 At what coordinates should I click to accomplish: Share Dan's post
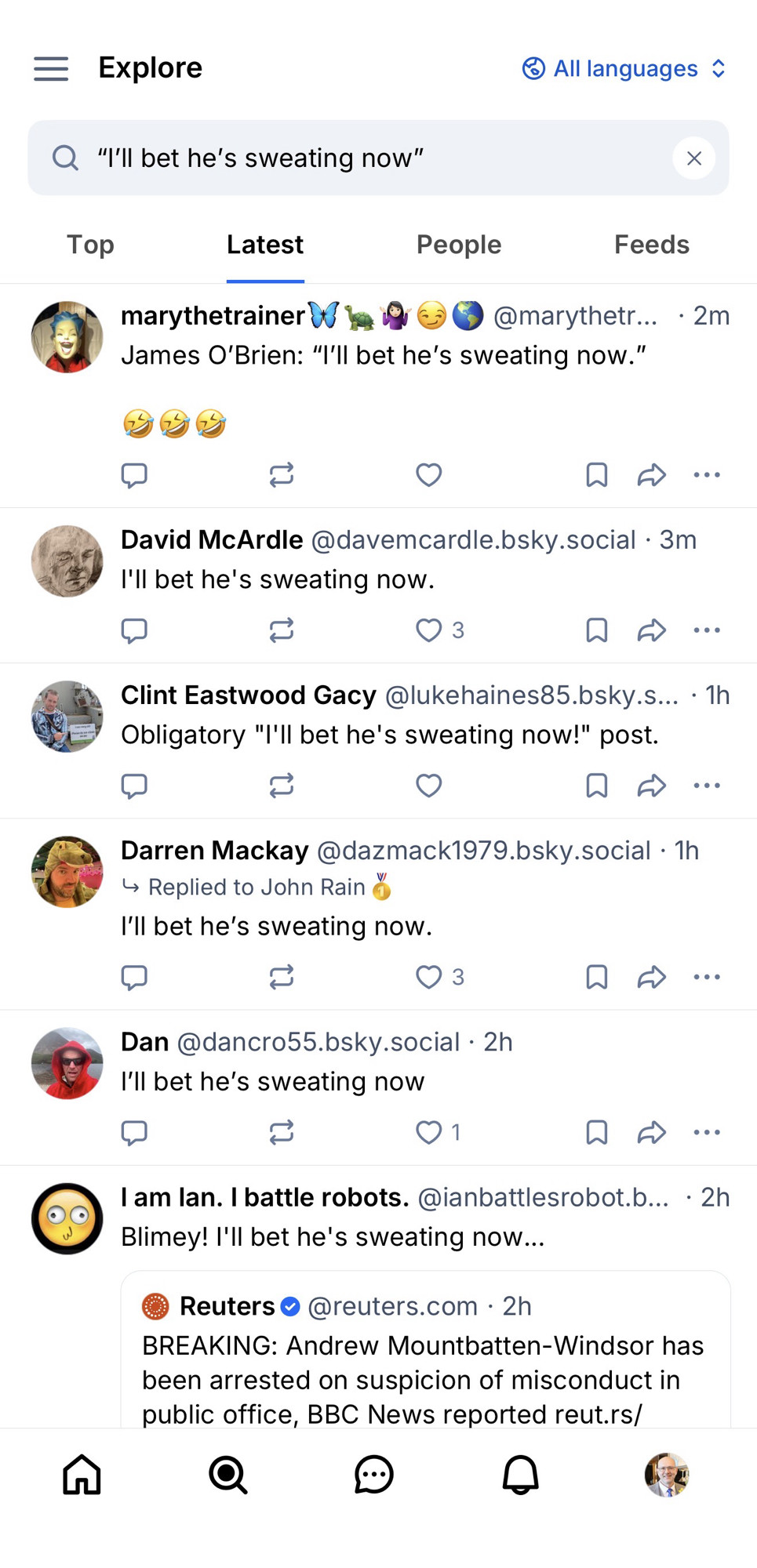pos(651,1132)
